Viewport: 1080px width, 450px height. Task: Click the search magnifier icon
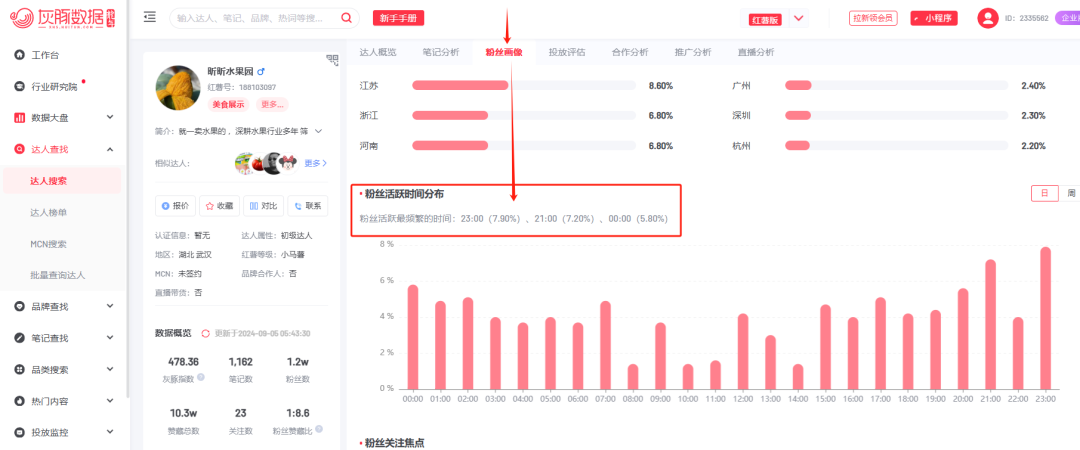[x=346, y=19]
